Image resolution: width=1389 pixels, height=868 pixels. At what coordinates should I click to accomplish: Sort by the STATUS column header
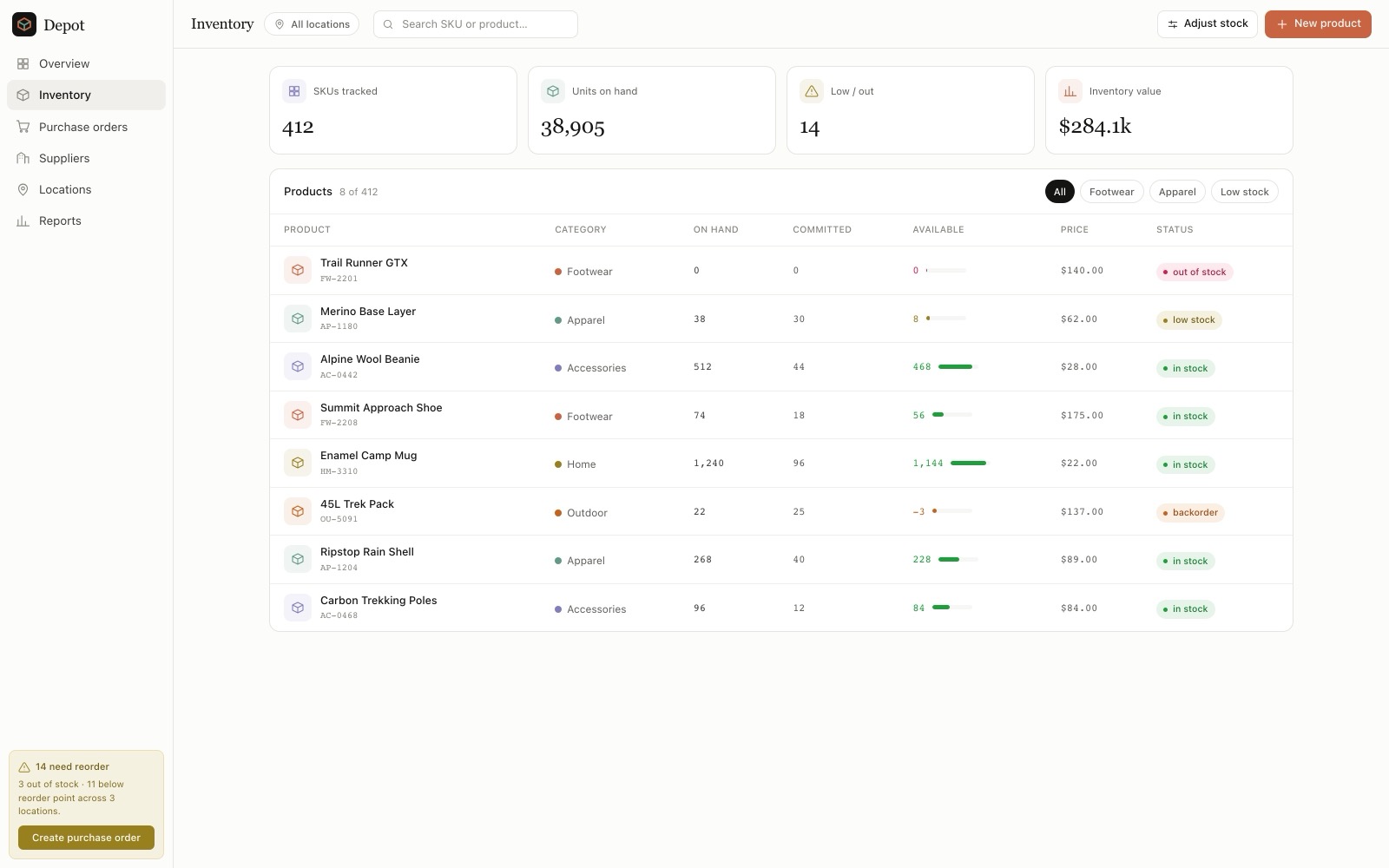click(x=1175, y=230)
